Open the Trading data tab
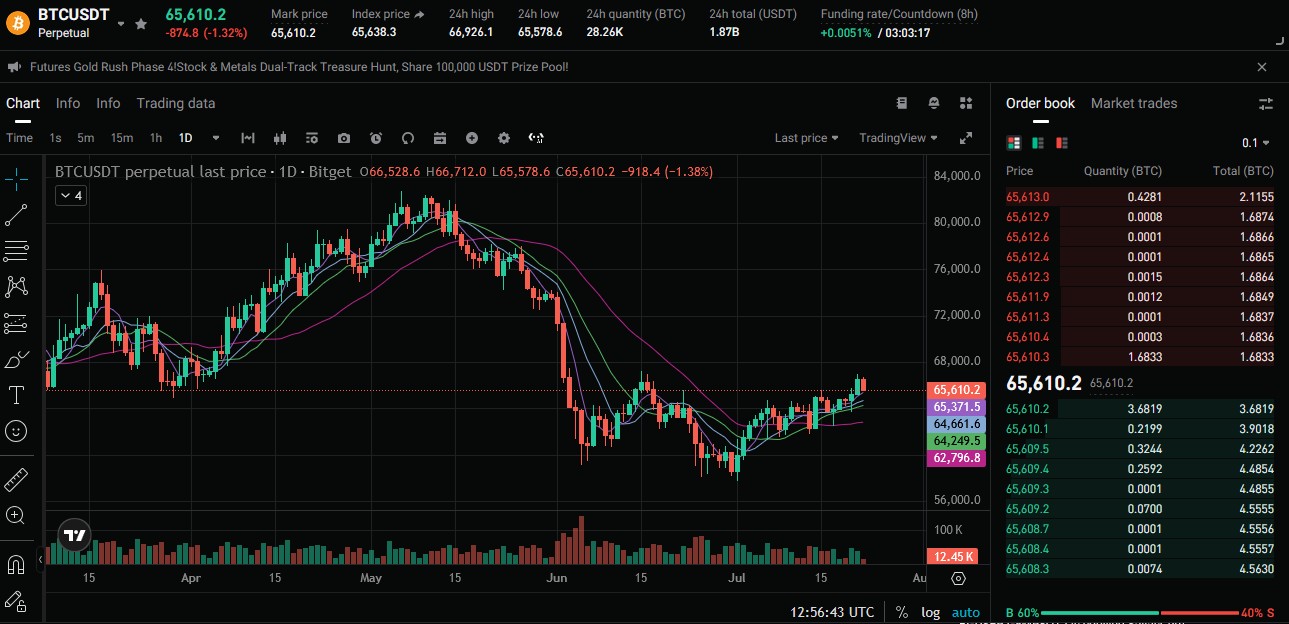Image resolution: width=1289 pixels, height=624 pixels. click(x=176, y=103)
